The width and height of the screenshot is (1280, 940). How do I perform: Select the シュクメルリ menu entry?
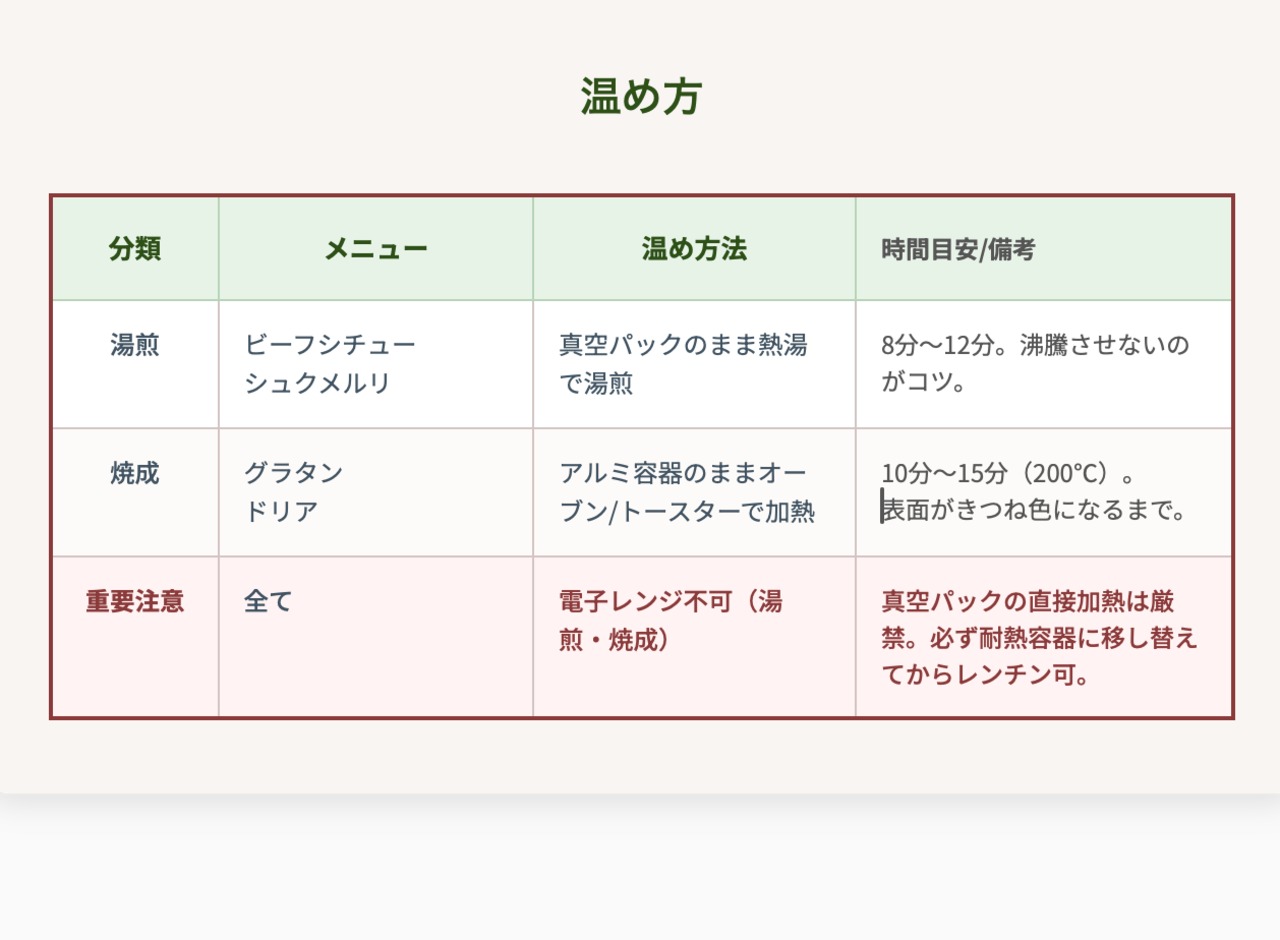coord(317,383)
